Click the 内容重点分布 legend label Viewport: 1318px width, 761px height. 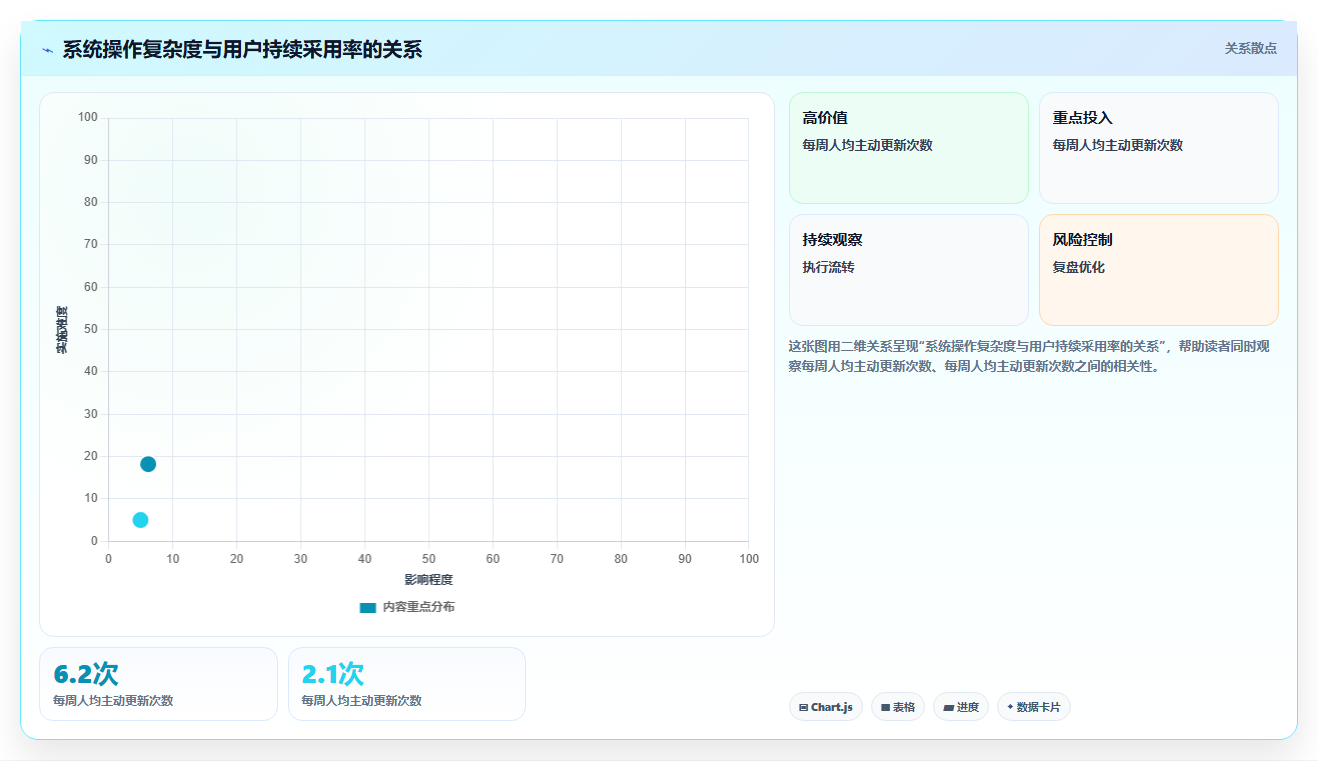(x=418, y=607)
